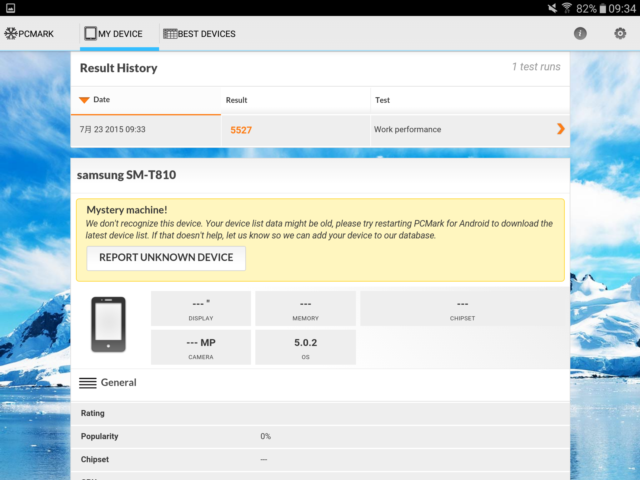The width and height of the screenshot is (640, 480).
Task: Switch to the BEST DEVICES tab
Action: tap(199, 34)
